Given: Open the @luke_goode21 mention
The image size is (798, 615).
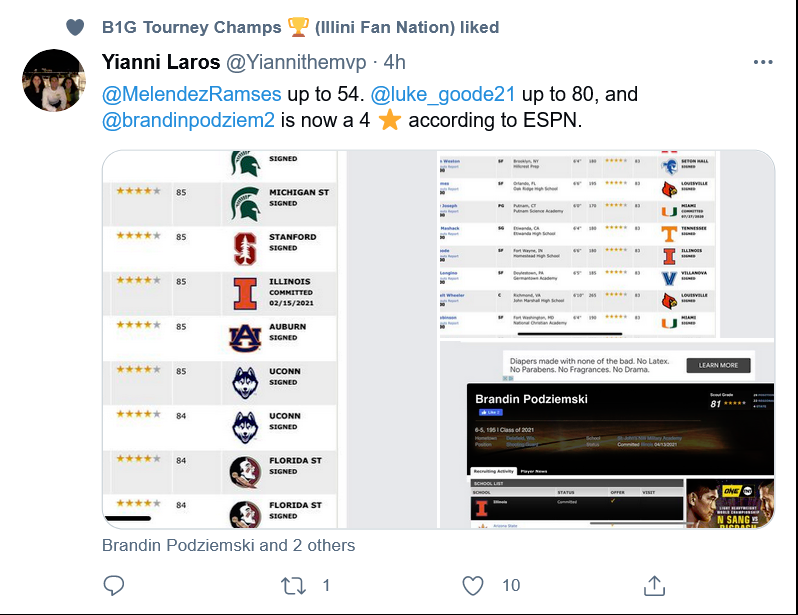Looking at the screenshot, I should (x=443, y=95).
